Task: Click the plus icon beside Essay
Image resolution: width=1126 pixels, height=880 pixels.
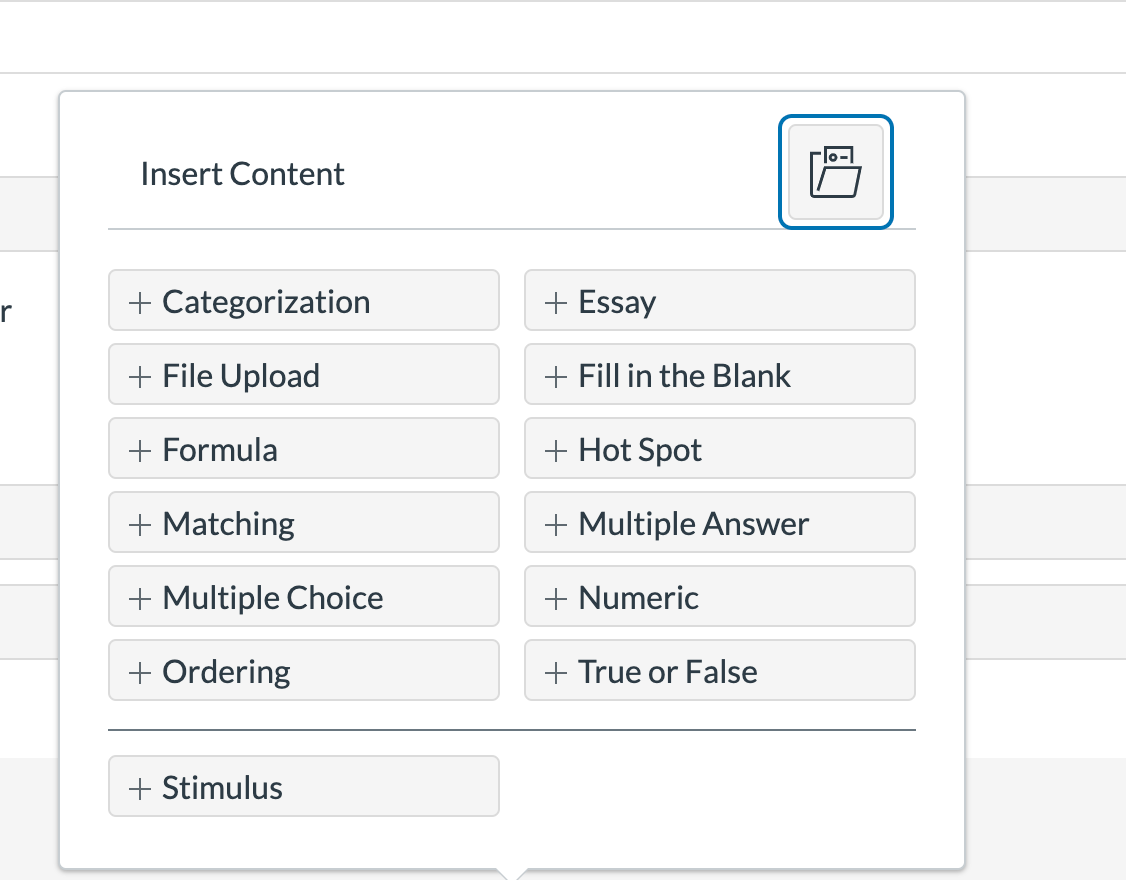Action: [x=556, y=302]
